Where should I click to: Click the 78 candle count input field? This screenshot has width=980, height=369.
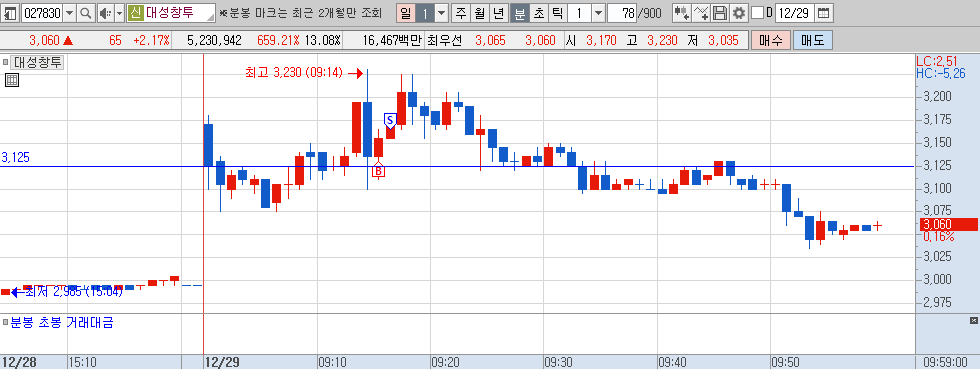621,13
